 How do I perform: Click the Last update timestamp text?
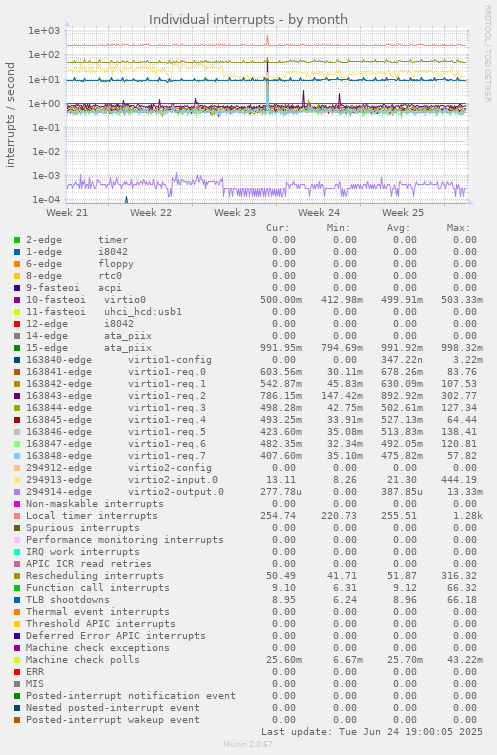click(x=372, y=732)
